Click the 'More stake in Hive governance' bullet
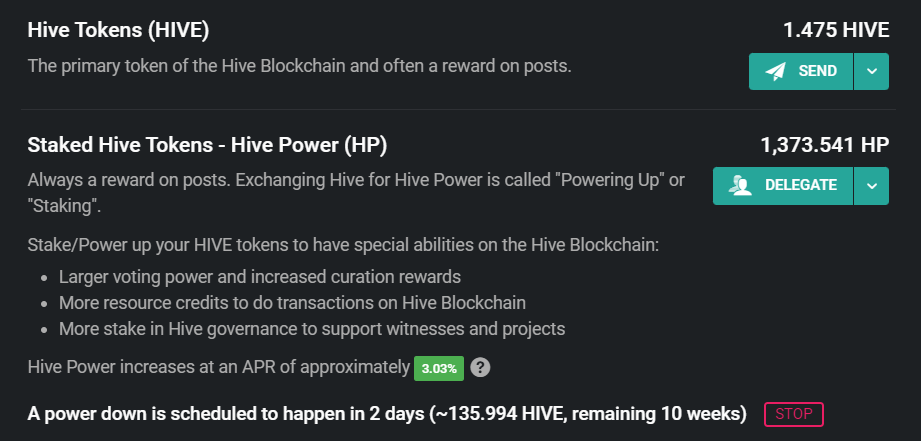Image resolution: width=921 pixels, height=441 pixels. 312,329
